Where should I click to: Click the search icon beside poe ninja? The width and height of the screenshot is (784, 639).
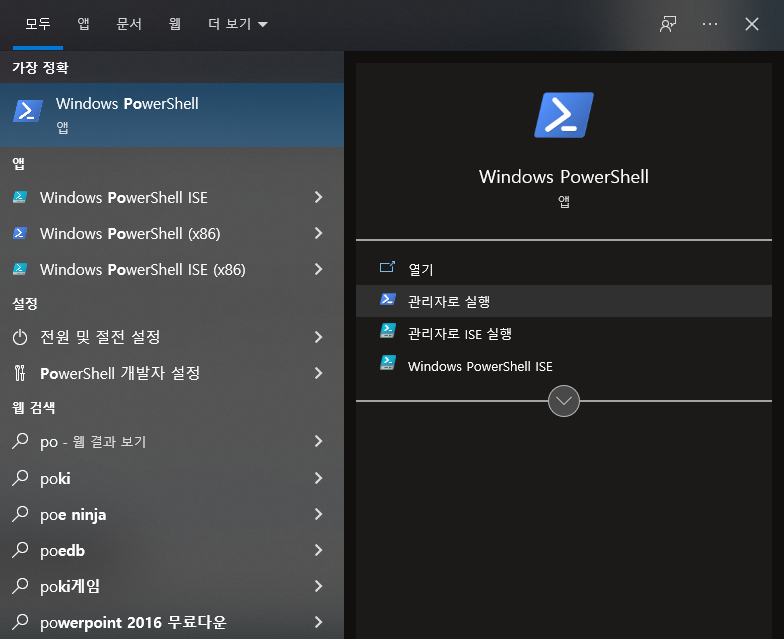20,514
